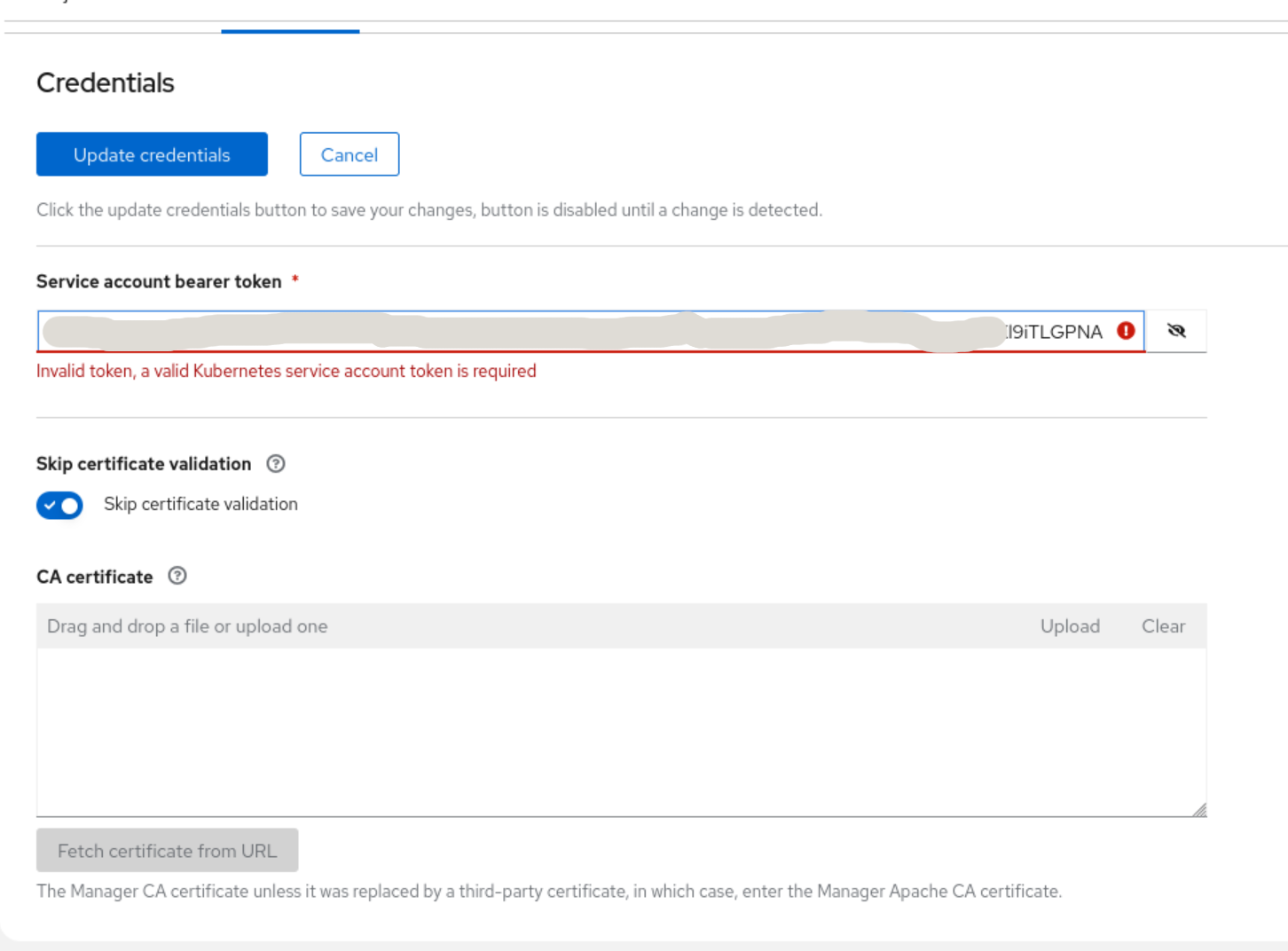Click the switch's 'Skip certificate validation' text label
Image resolution: width=1288 pixels, height=951 pixels.
click(200, 504)
